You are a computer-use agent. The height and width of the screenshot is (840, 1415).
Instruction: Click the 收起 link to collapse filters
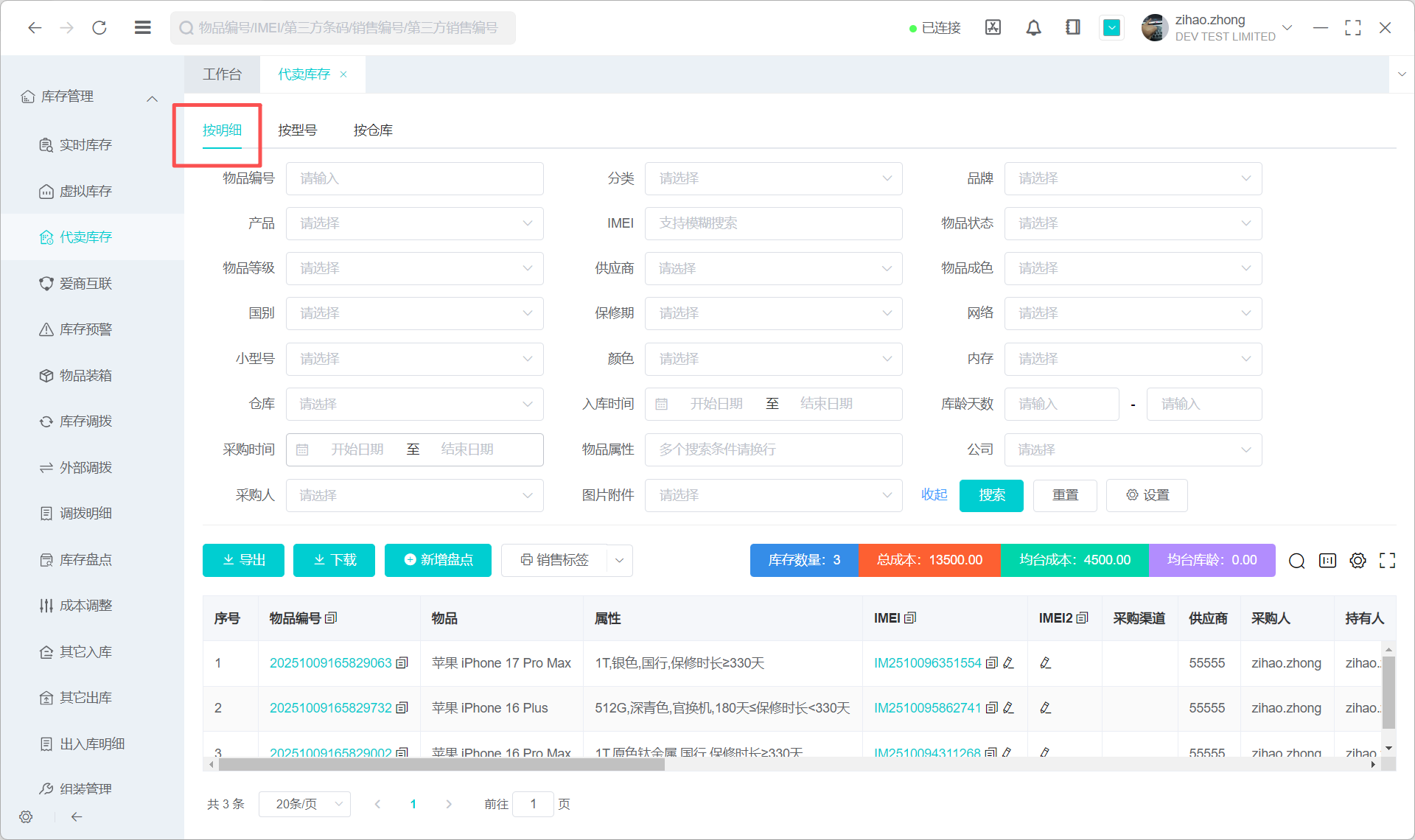pyautogui.click(x=934, y=495)
